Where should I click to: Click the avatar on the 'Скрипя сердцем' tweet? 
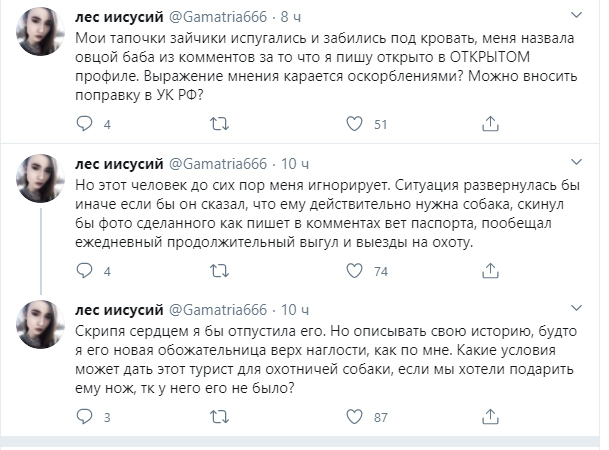point(44,328)
